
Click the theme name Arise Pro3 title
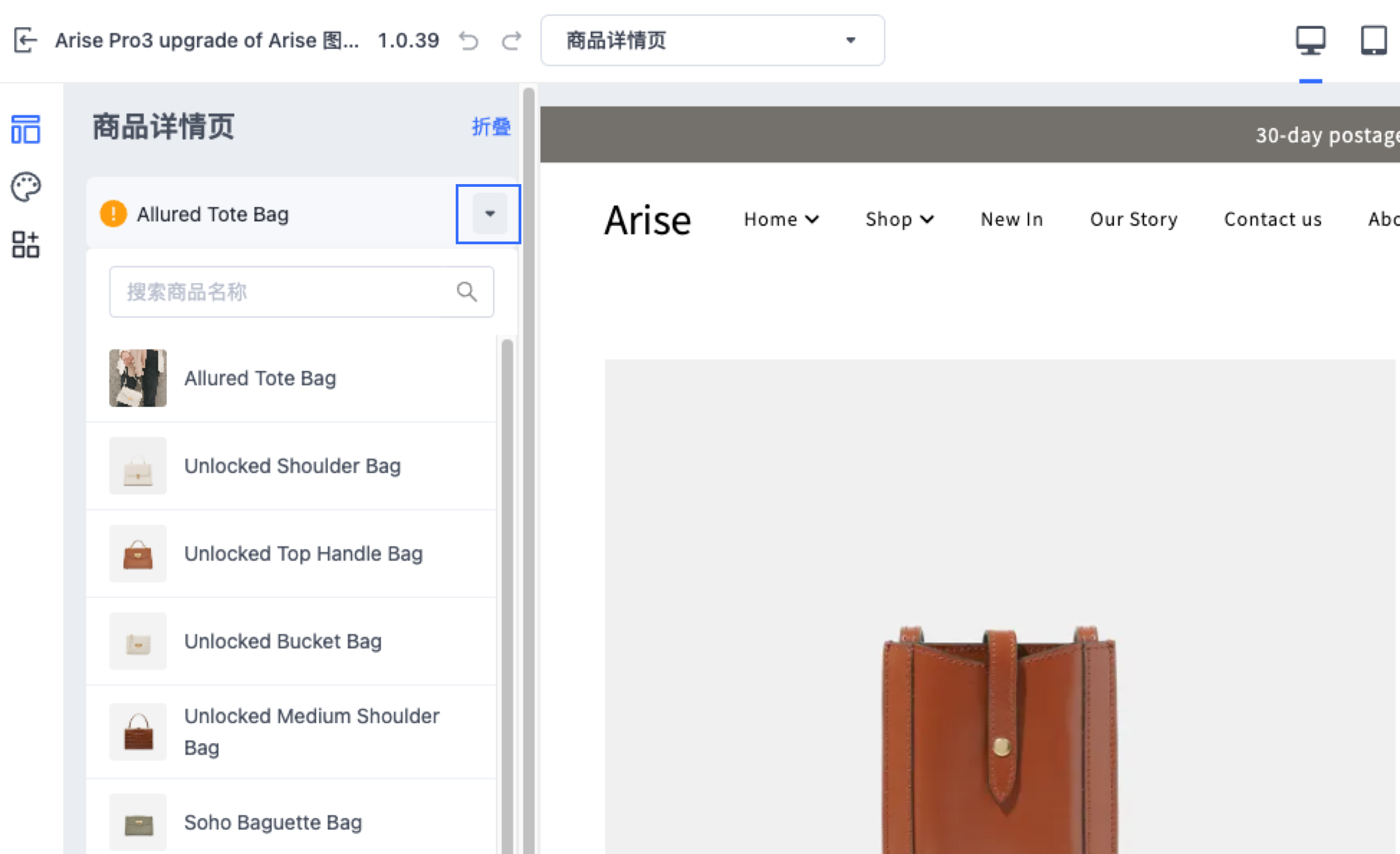pyautogui.click(x=207, y=41)
